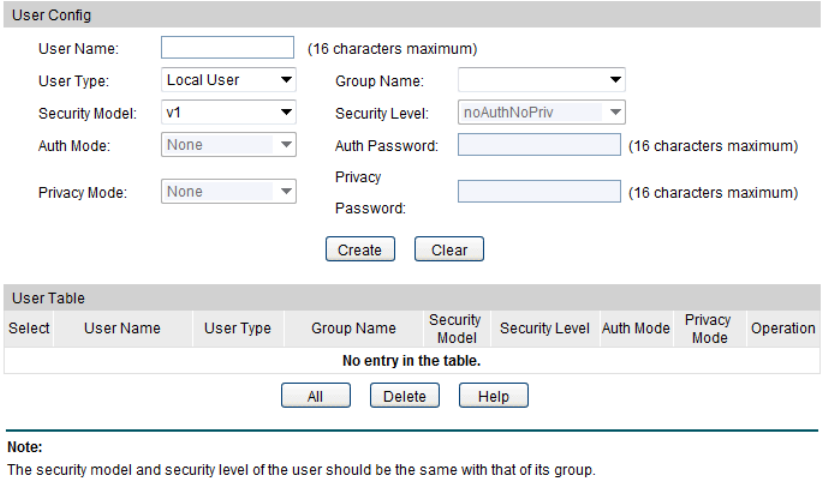Click the Select column header

(29, 328)
